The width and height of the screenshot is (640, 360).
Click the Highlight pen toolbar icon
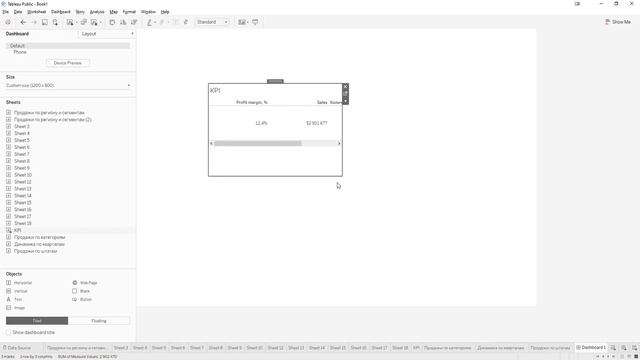coord(149,22)
